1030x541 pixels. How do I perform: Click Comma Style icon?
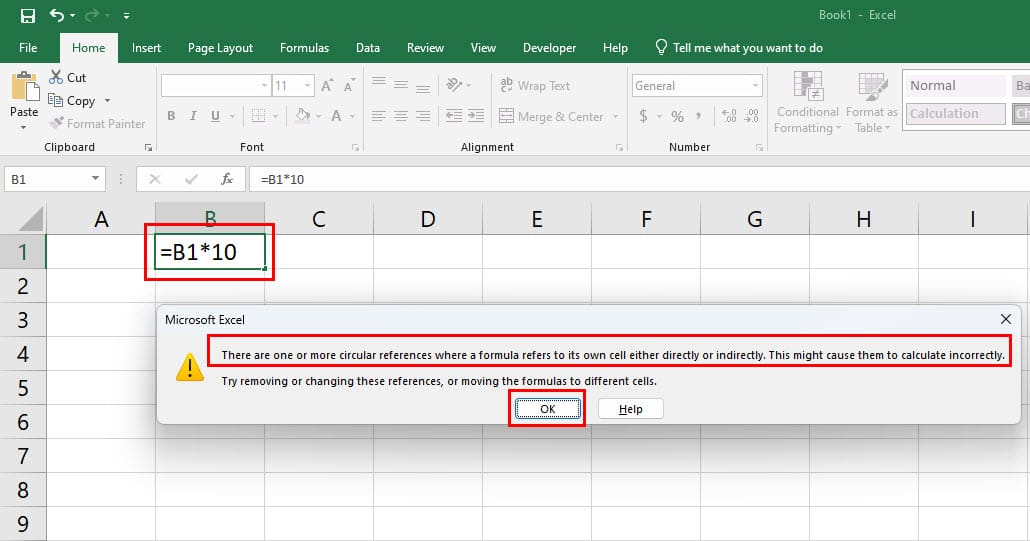(x=698, y=116)
